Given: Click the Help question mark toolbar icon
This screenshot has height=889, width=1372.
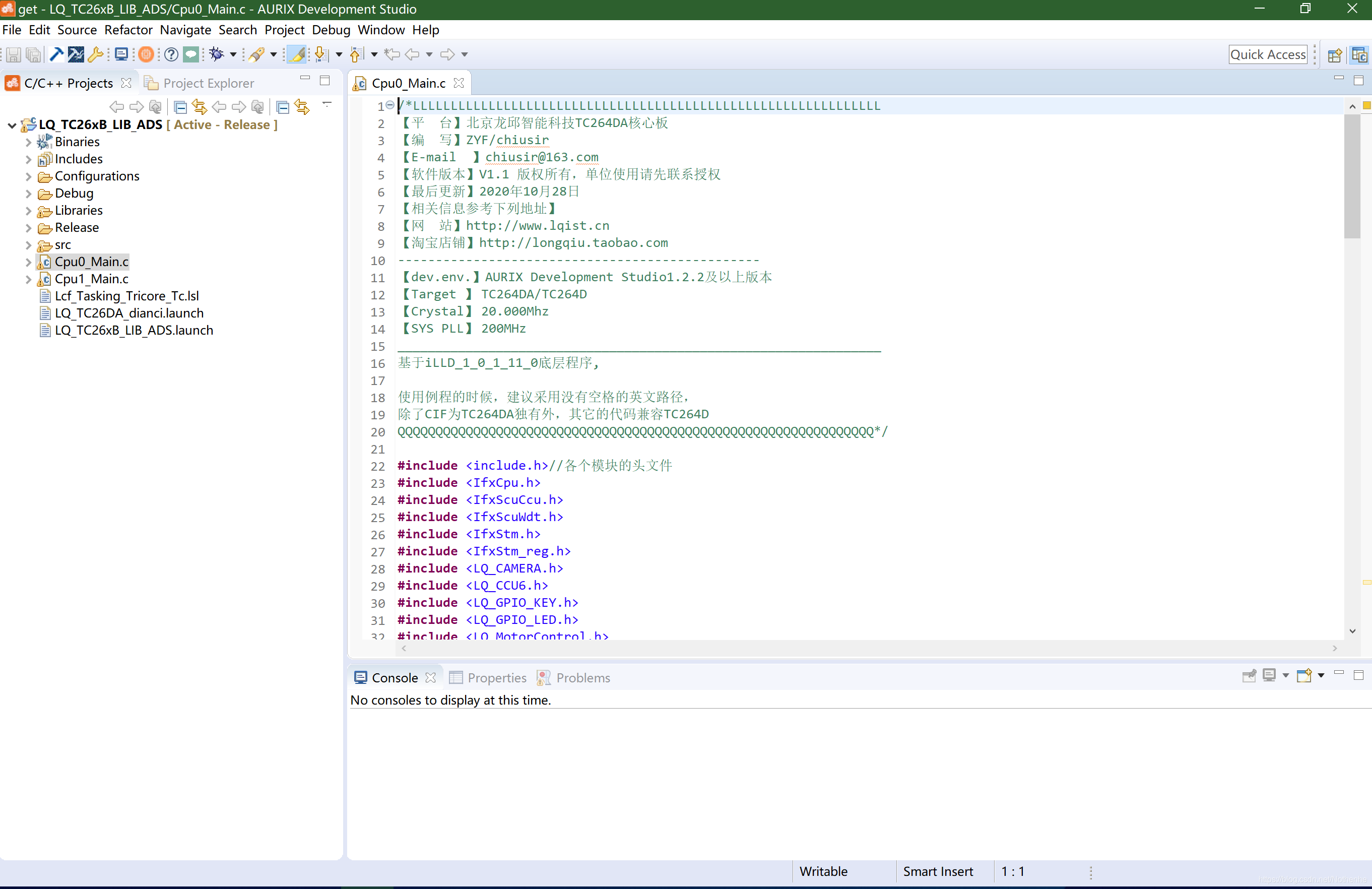Looking at the screenshot, I should click(171, 54).
